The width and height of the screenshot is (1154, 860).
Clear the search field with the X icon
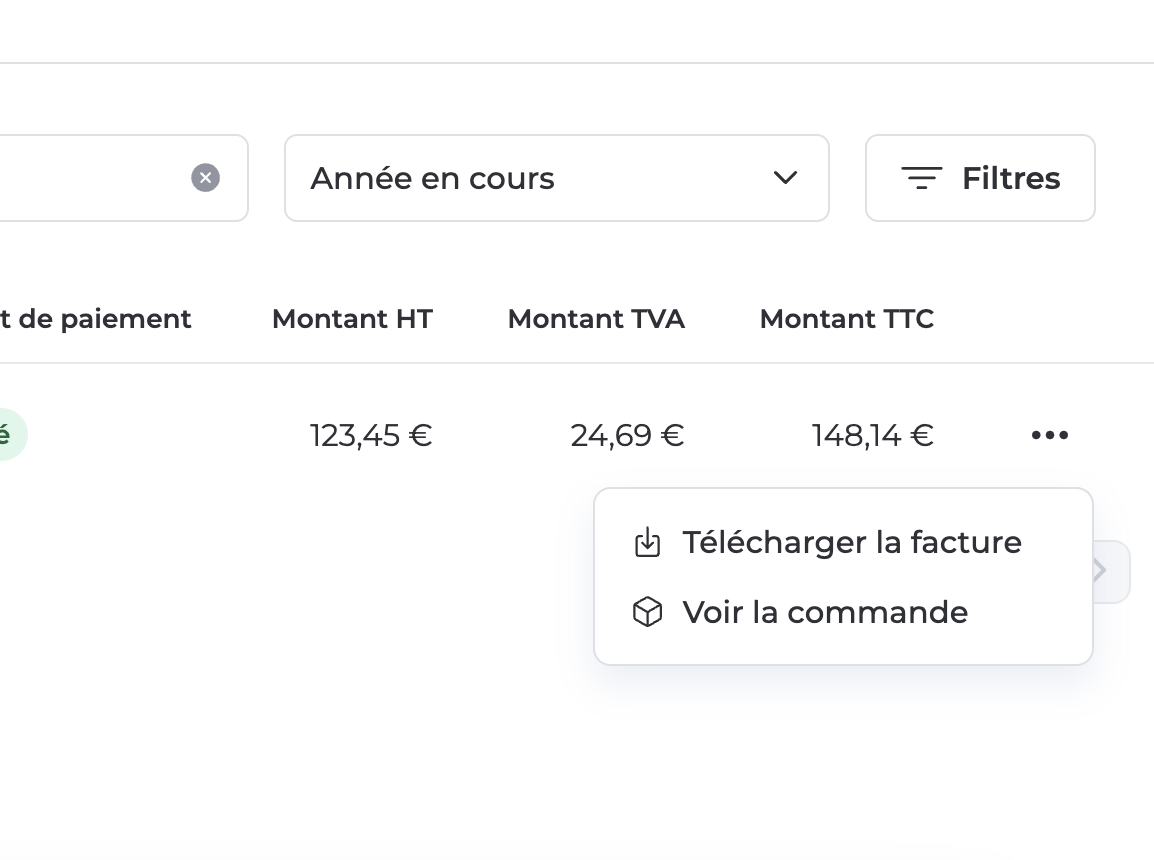[x=205, y=178]
